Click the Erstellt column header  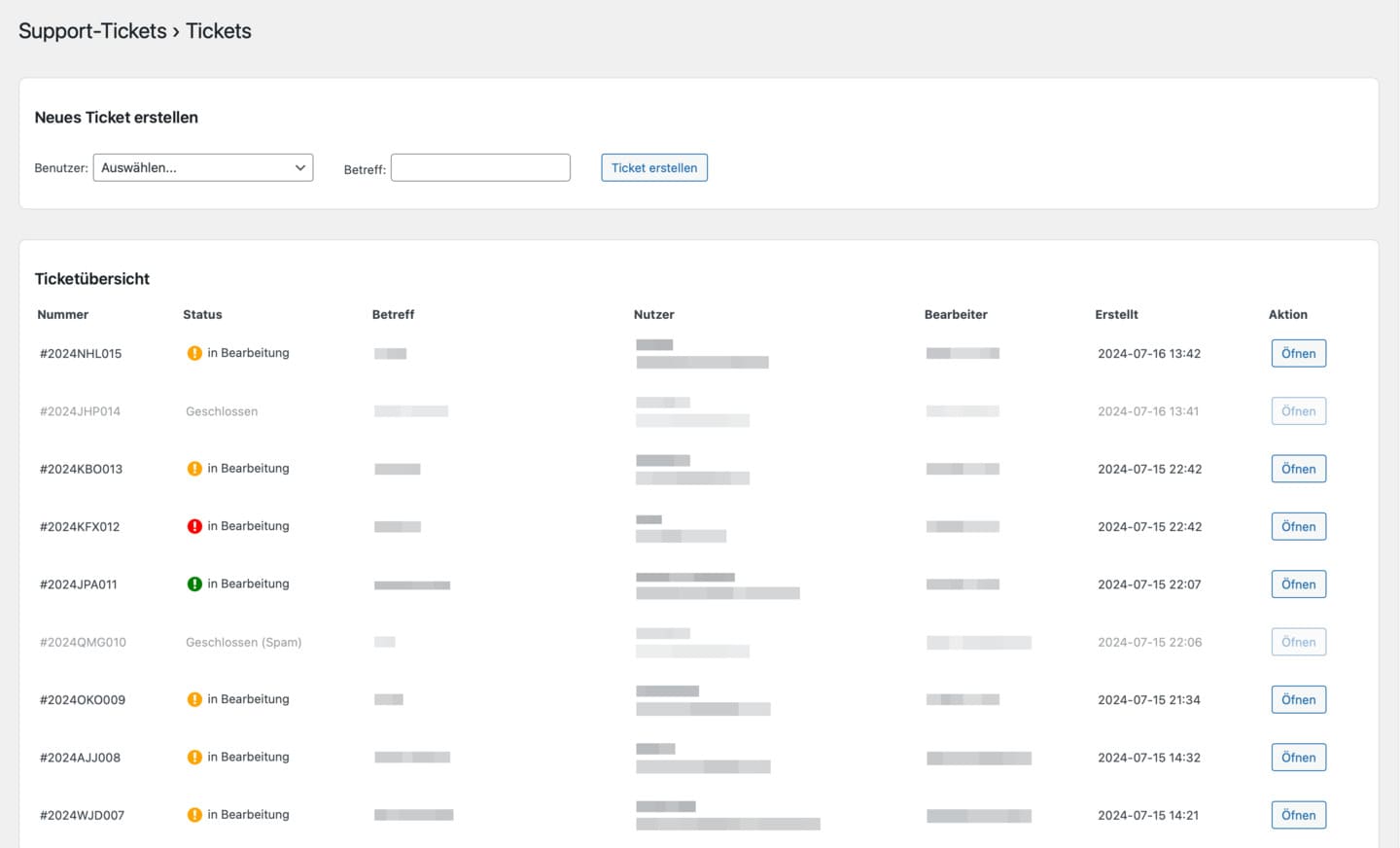tap(1116, 314)
